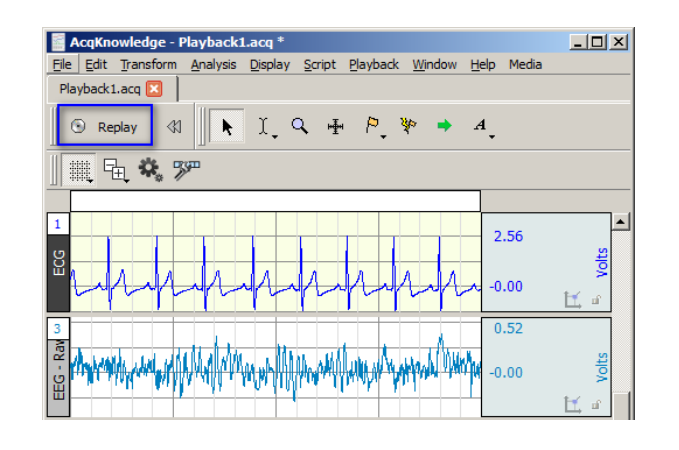The height and width of the screenshot is (450, 679).
Task: Click the vertical scrollbar up arrow
Action: 620,222
